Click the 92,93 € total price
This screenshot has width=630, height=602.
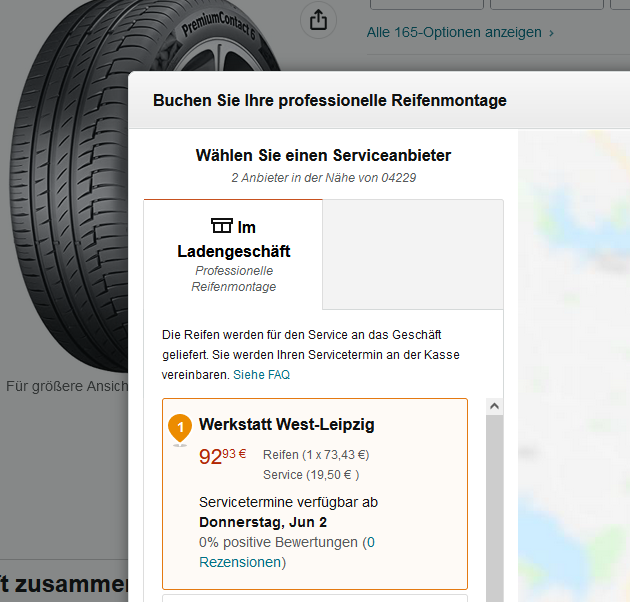[222, 456]
